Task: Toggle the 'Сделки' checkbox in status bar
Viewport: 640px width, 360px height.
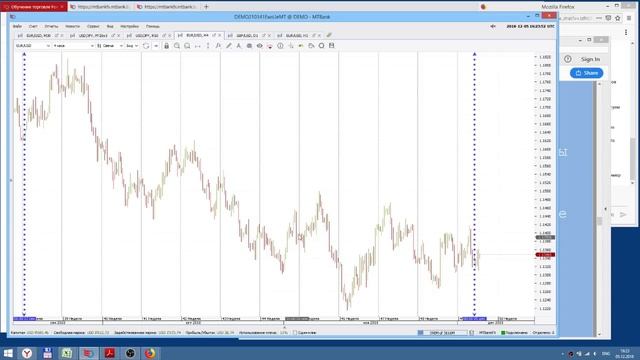Action: 295,333
